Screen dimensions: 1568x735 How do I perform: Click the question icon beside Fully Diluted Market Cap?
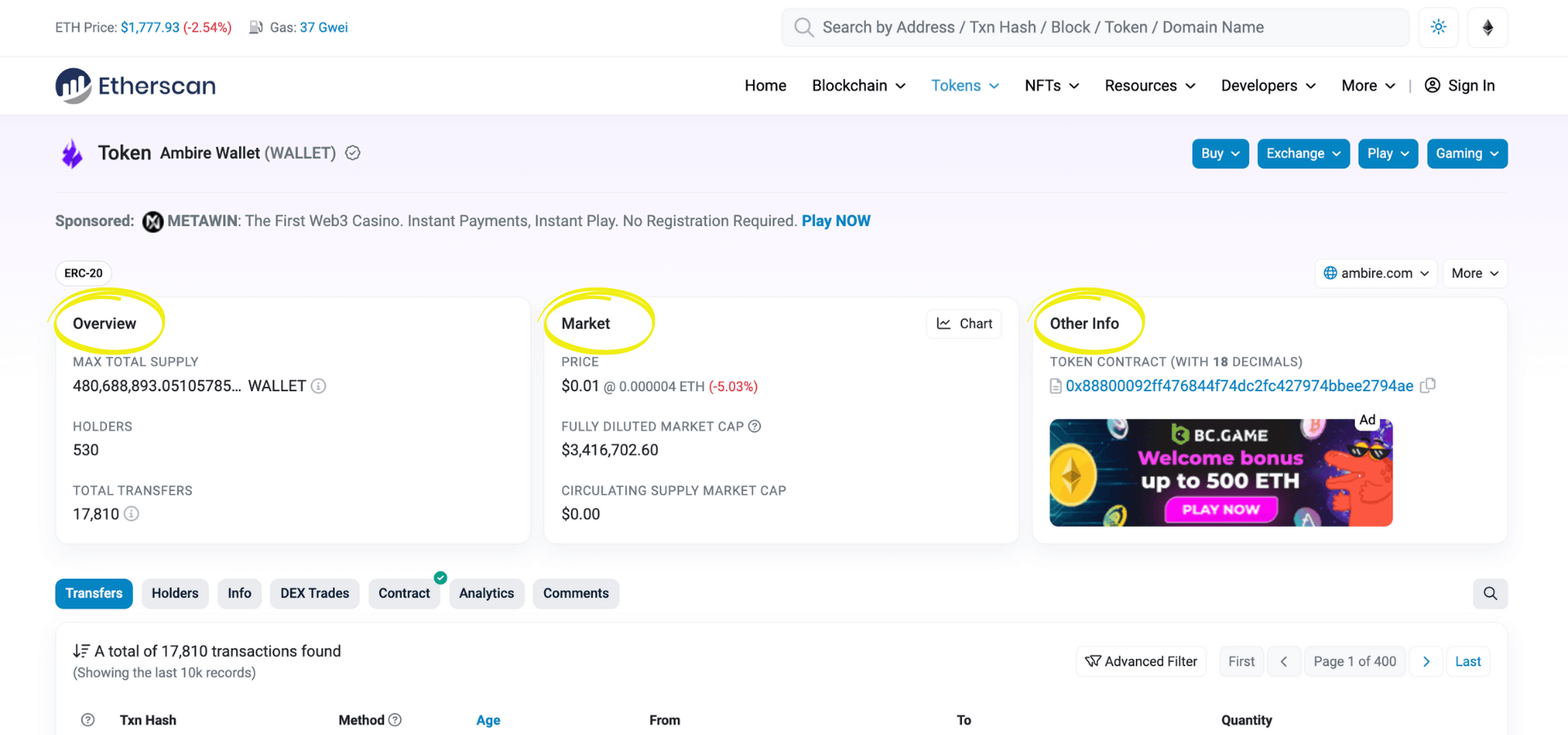coord(754,425)
